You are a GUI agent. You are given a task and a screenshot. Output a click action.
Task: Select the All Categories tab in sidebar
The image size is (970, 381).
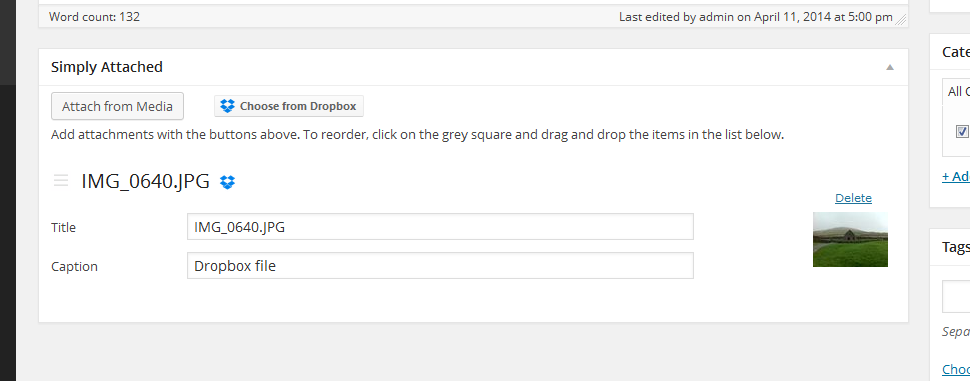click(956, 92)
